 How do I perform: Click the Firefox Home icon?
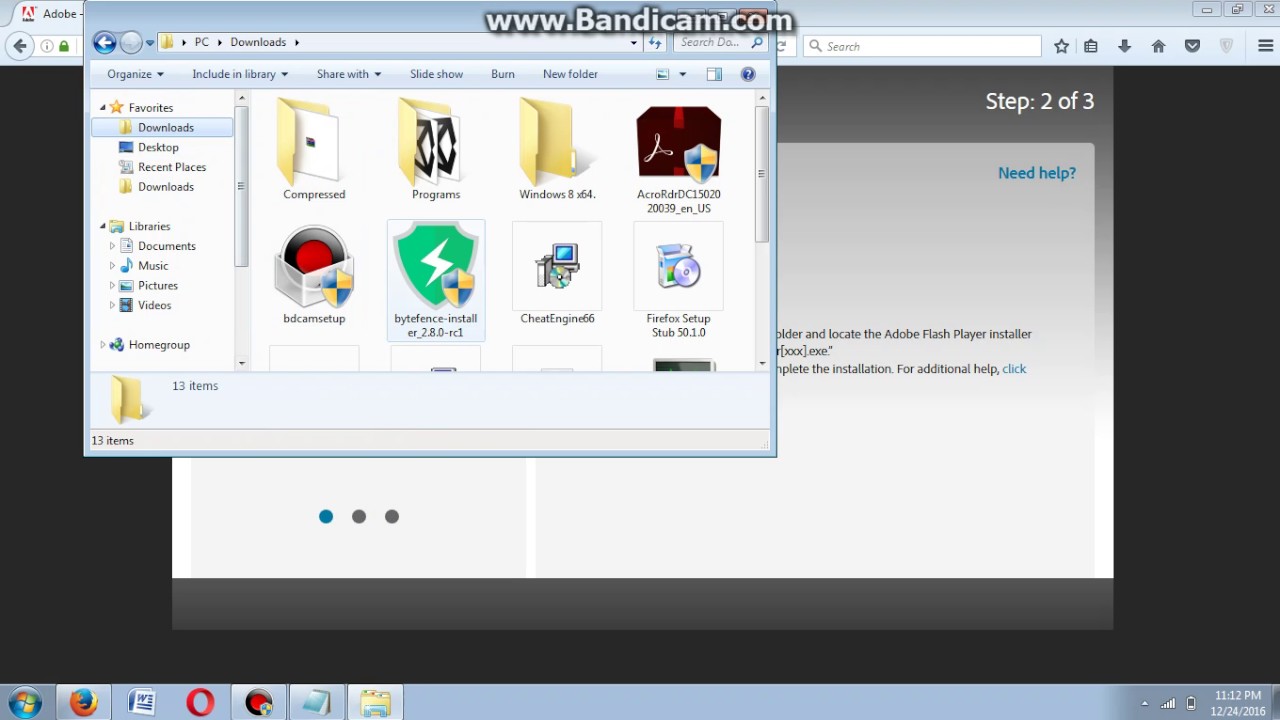[x=1158, y=46]
